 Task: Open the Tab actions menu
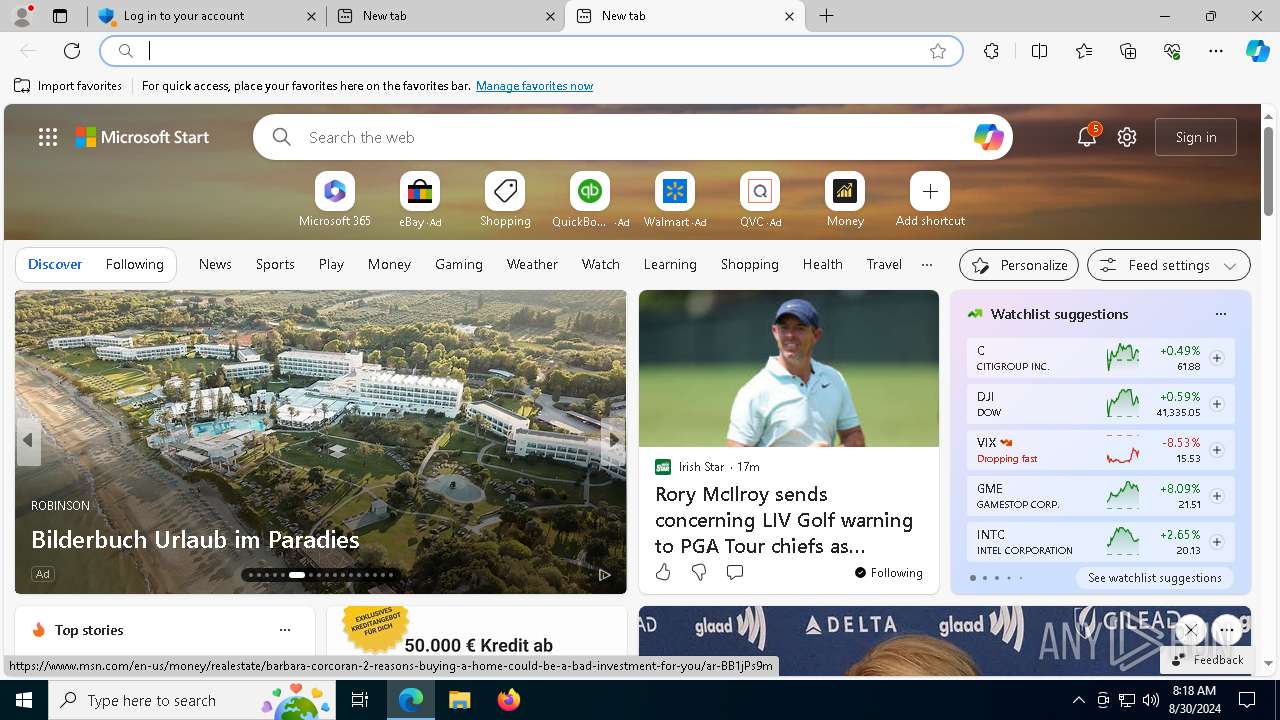click(x=60, y=16)
